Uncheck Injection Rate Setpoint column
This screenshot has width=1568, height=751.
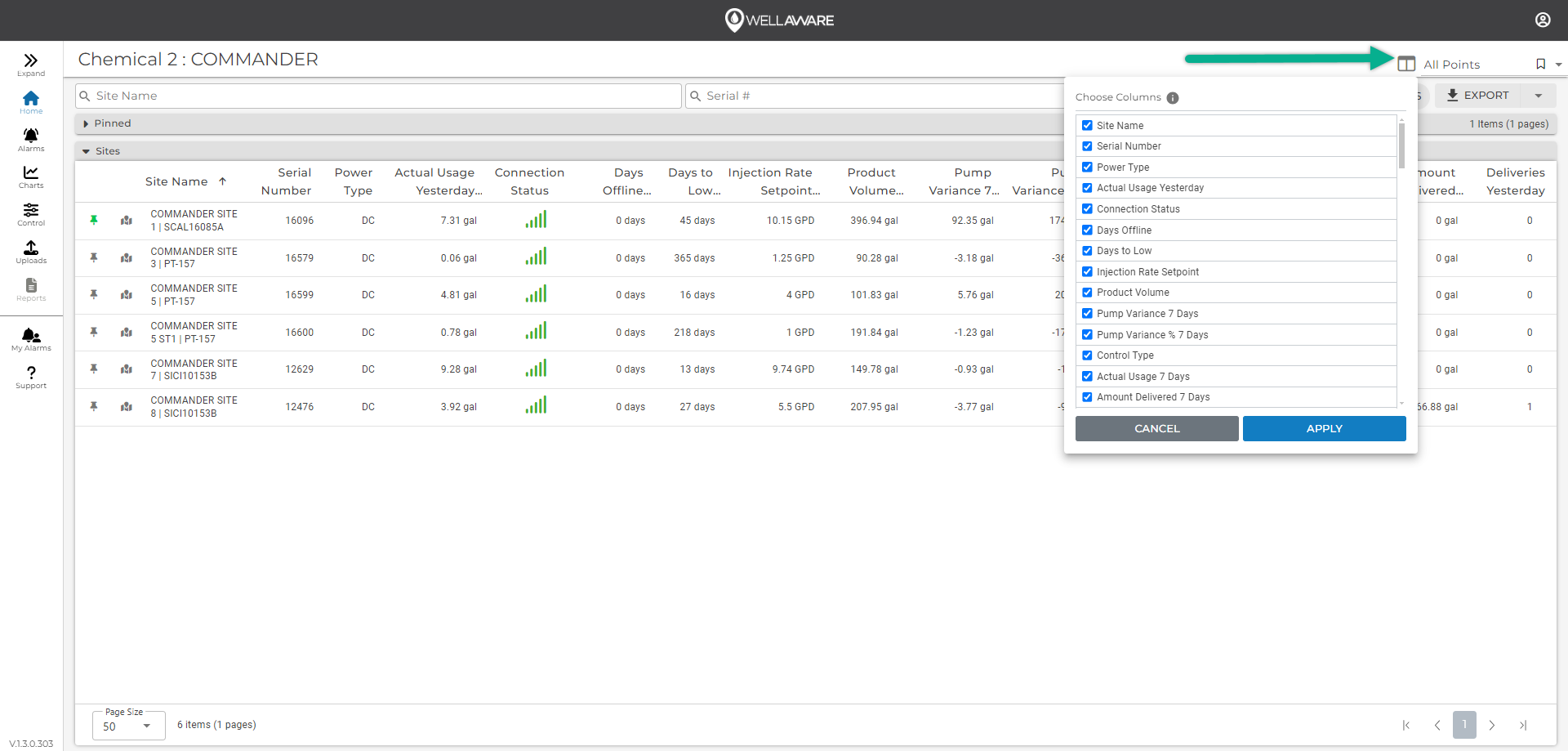(1087, 271)
